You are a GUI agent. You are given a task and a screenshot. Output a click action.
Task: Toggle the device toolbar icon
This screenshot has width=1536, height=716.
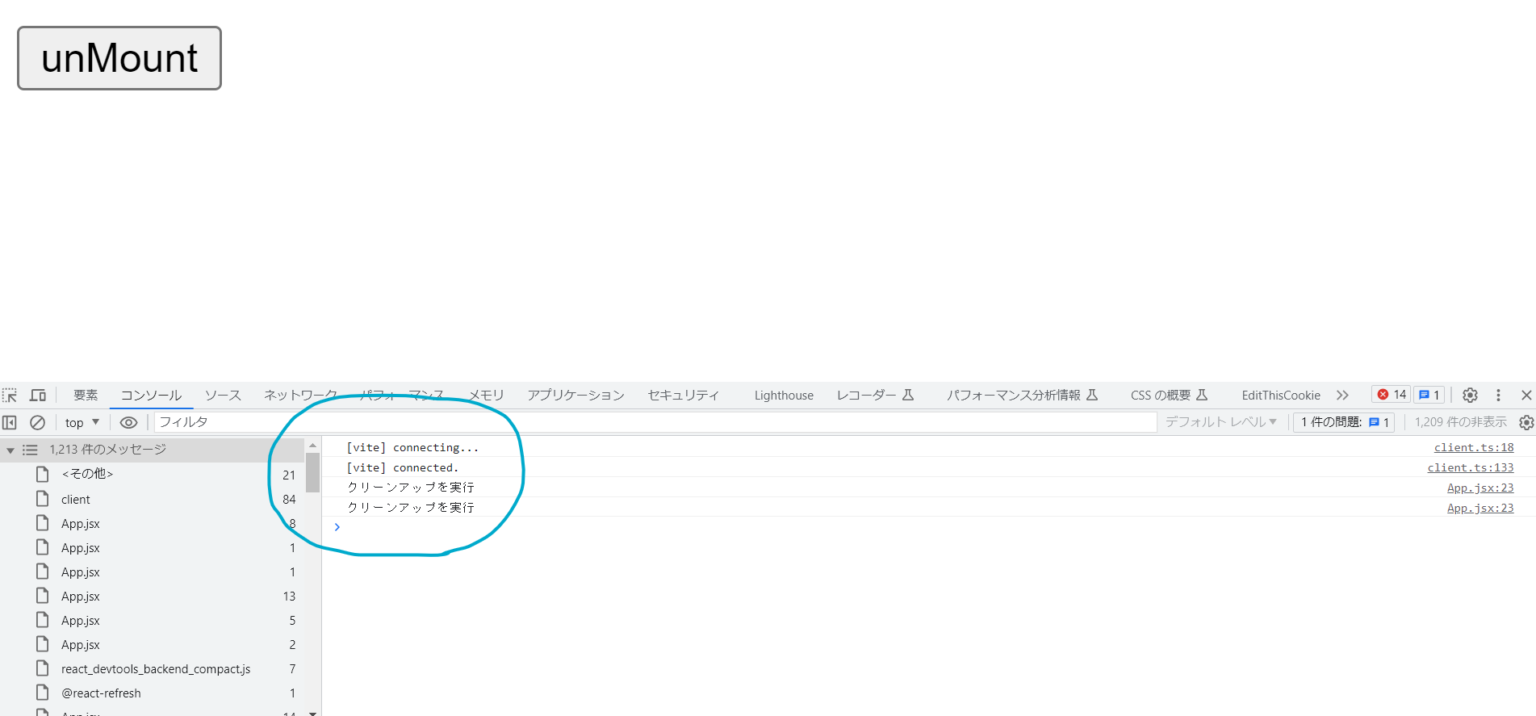[x=37, y=395]
